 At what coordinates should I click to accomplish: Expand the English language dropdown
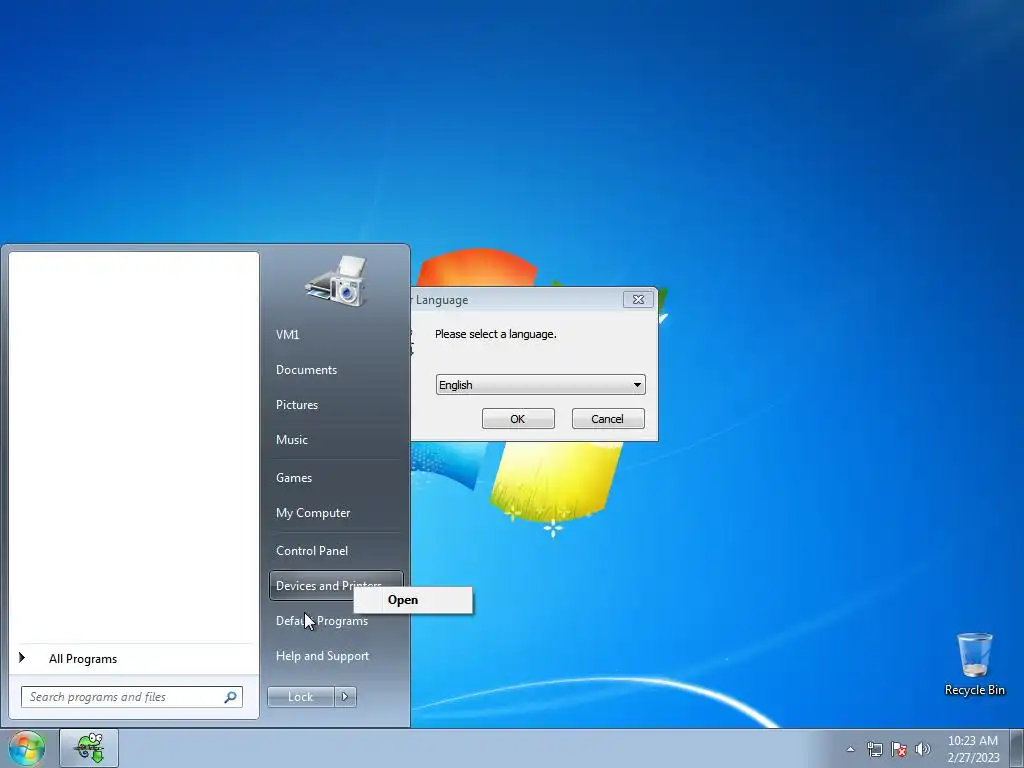[x=540, y=385]
